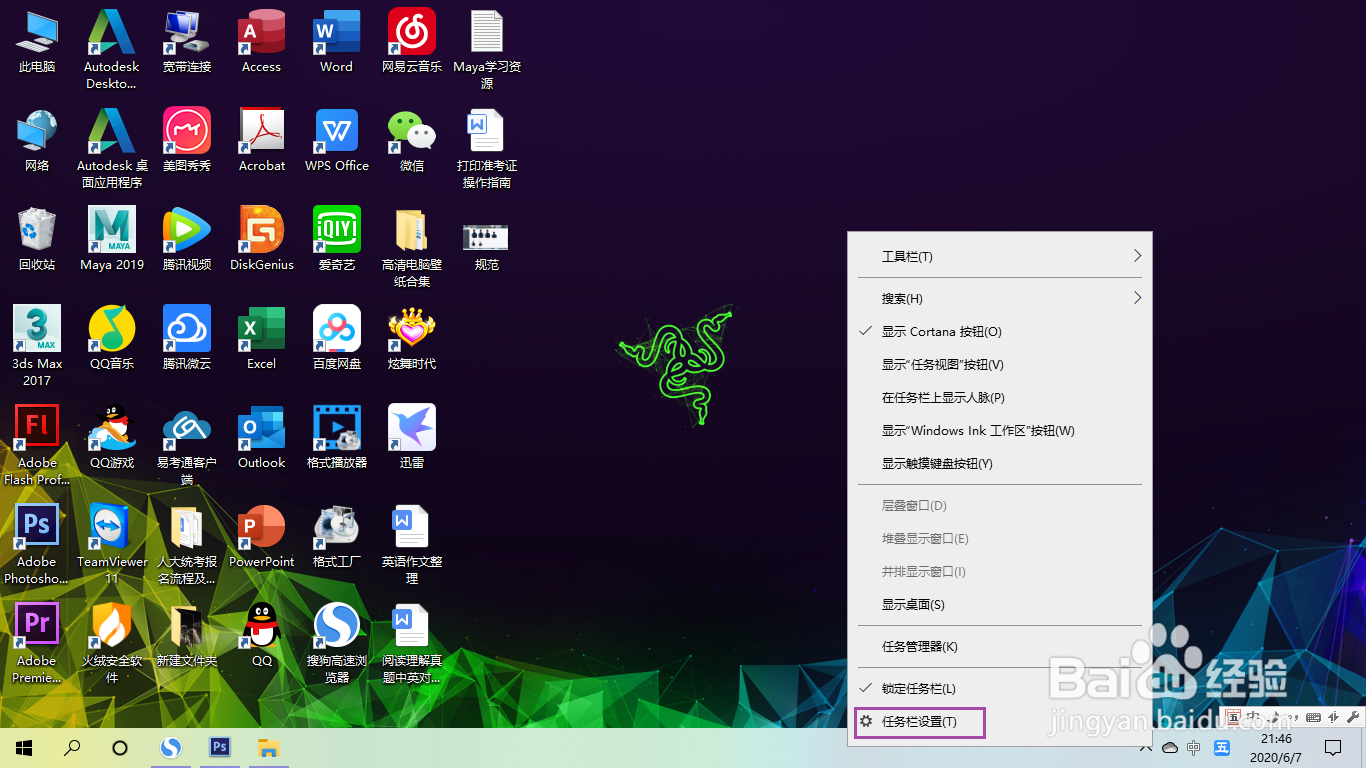
Task: Open taskbar search magnifier
Action: (72, 747)
